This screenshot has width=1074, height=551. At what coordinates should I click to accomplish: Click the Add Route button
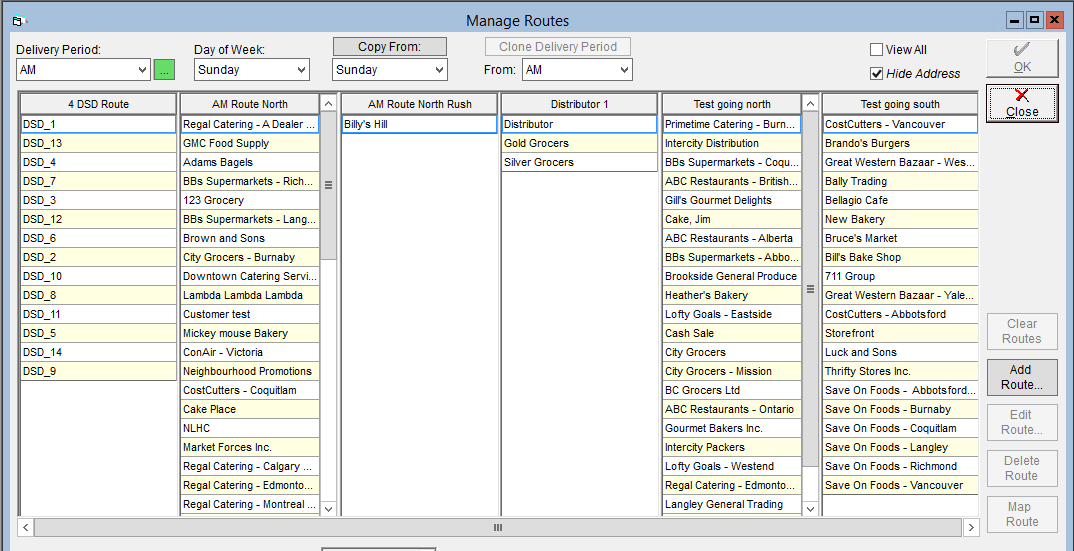(x=1022, y=377)
